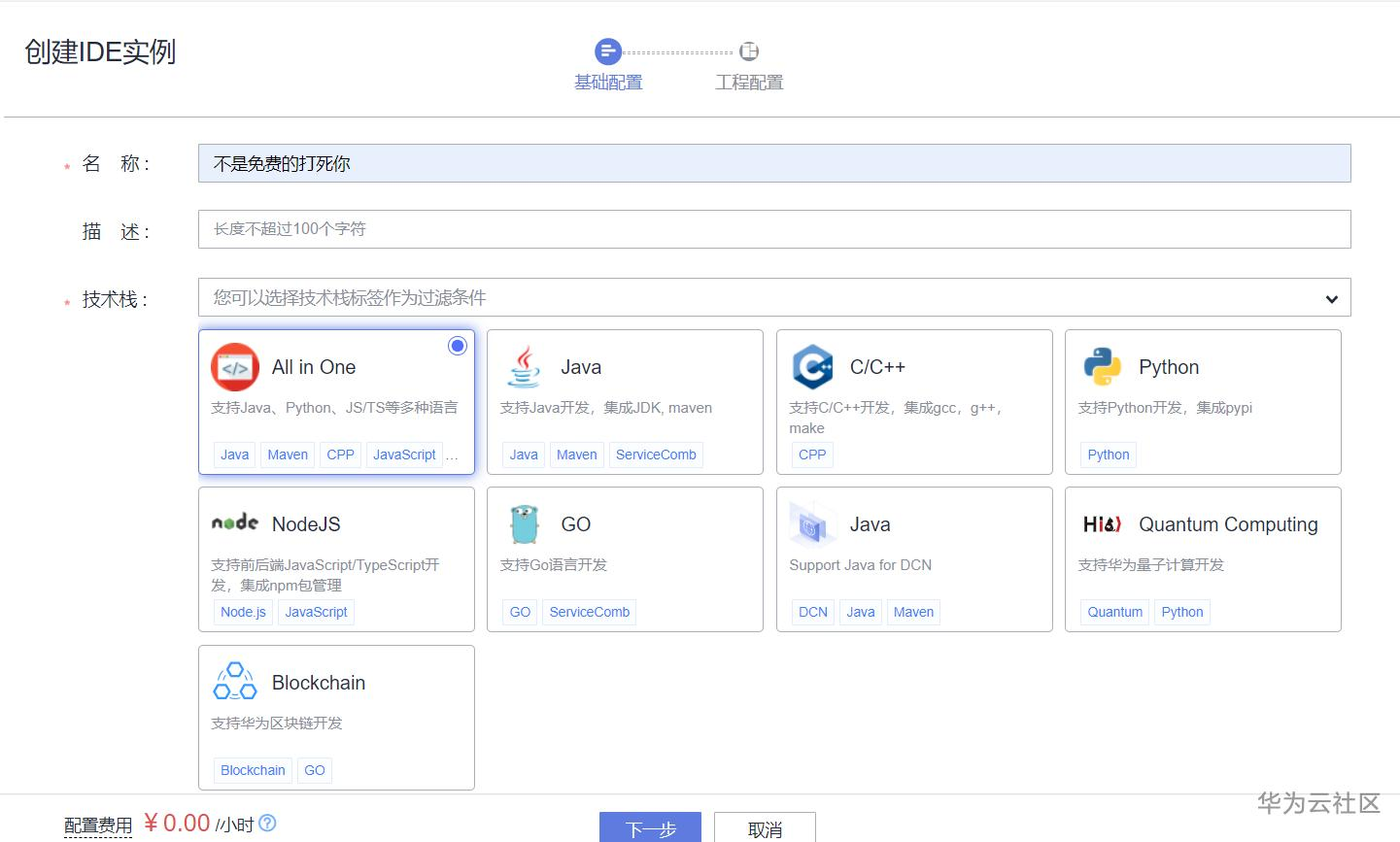Viewport: 1400px width, 842px height.
Task: Click the ServiceComb tag in GO card
Action: (x=589, y=612)
